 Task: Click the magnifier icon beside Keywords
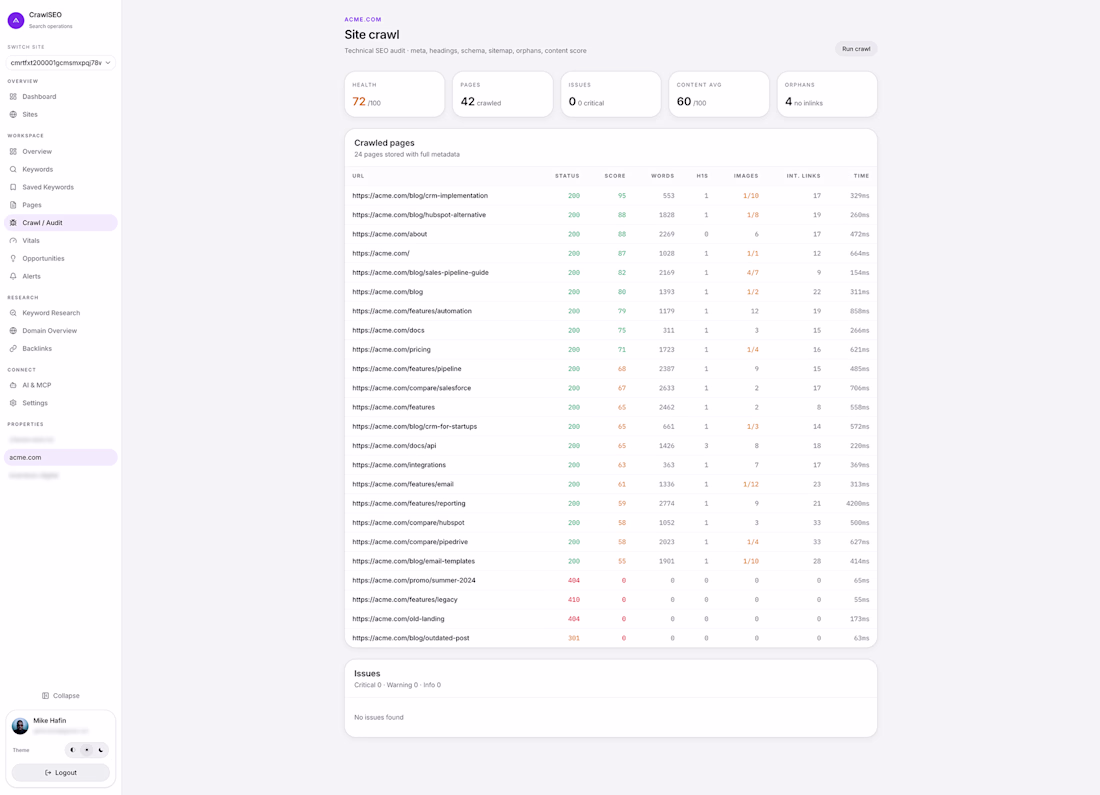[x=13, y=169]
